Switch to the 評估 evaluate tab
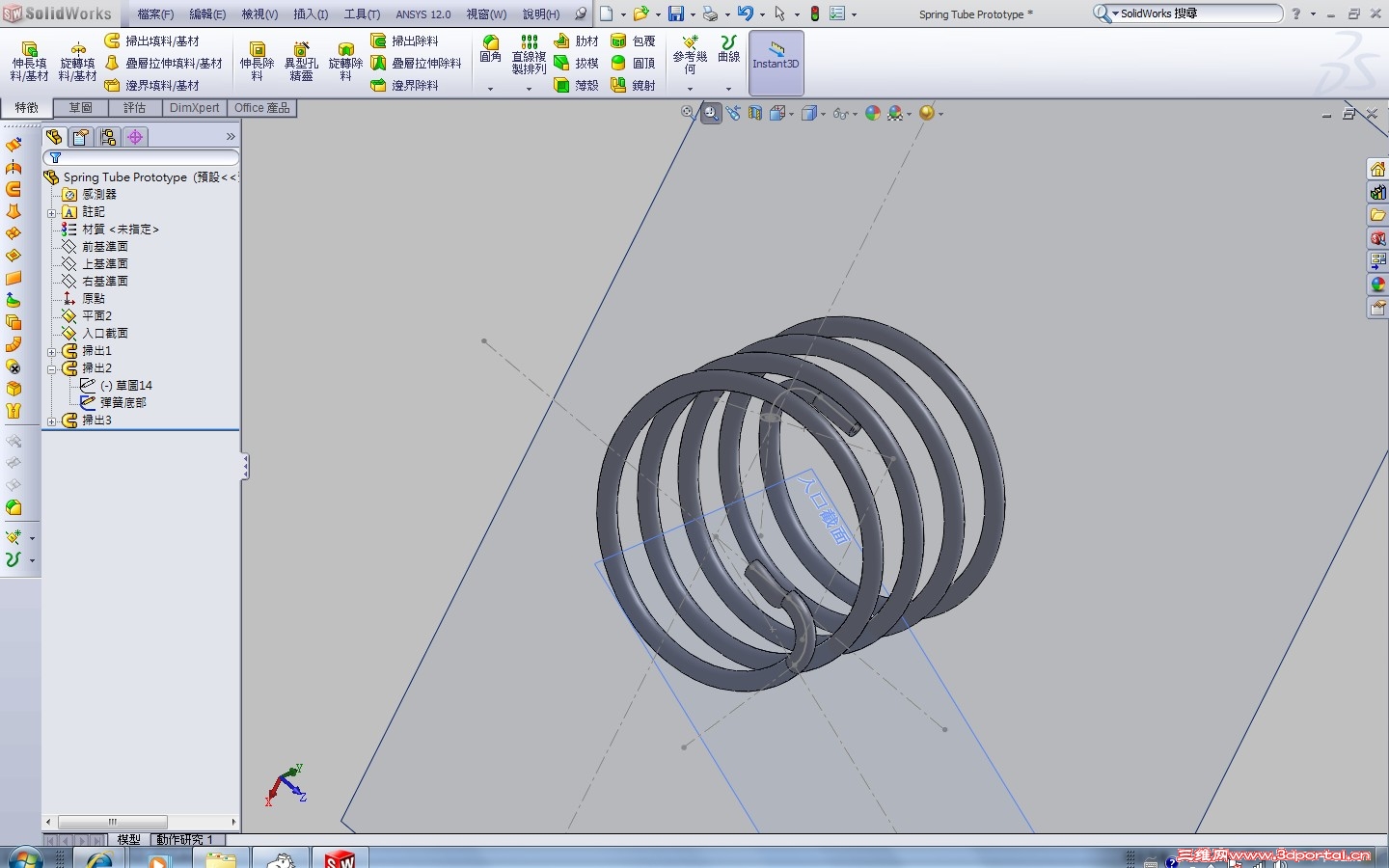Image resolution: width=1389 pixels, height=868 pixels. [135, 108]
